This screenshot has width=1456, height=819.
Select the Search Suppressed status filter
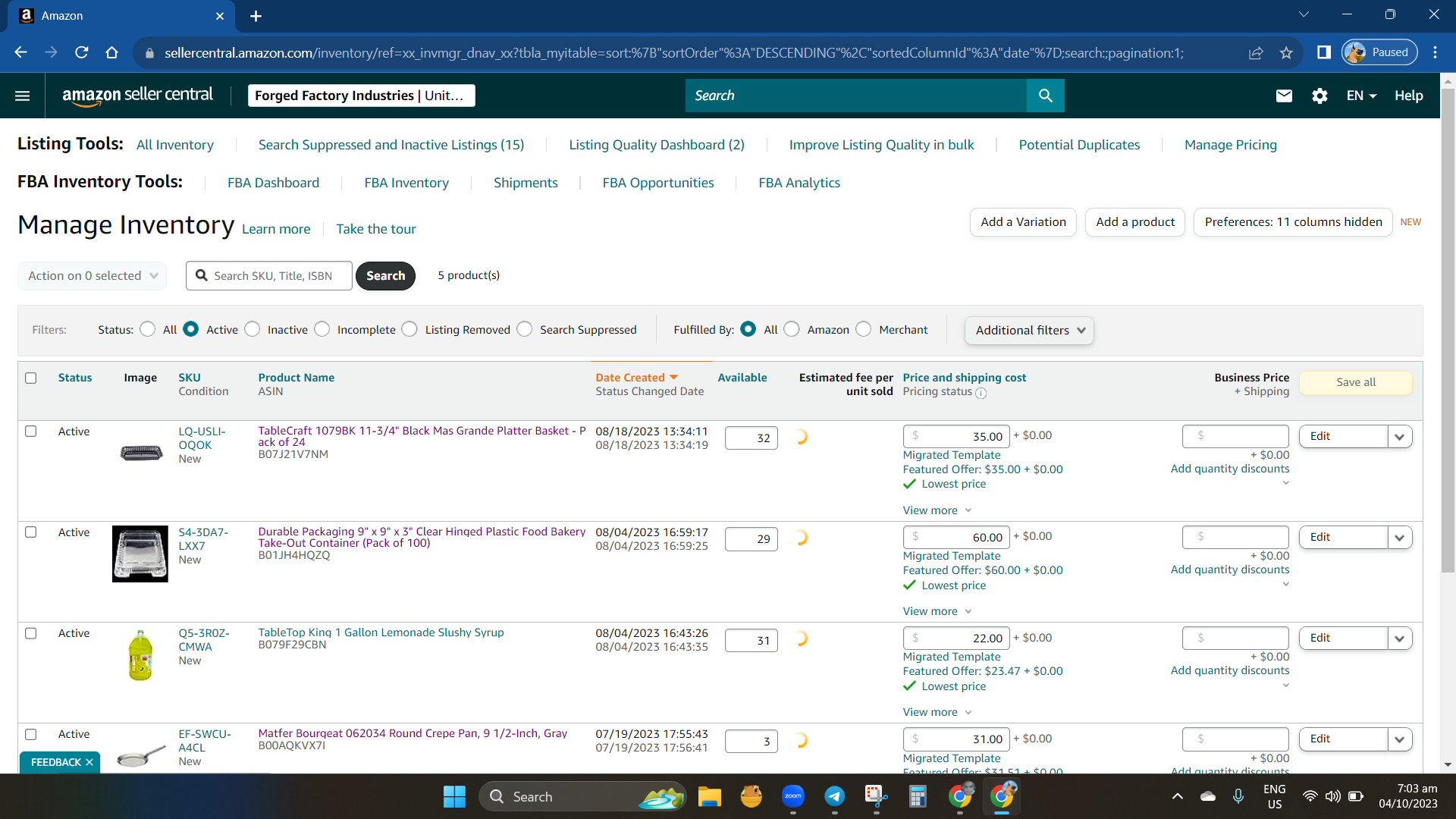[x=525, y=329]
